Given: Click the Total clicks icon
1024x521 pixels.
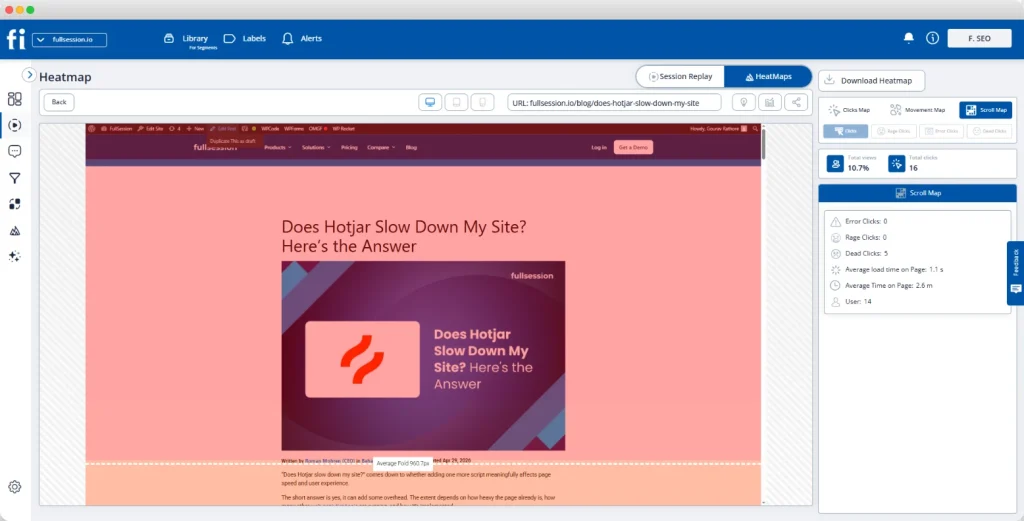Looking at the screenshot, I should coord(897,163).
